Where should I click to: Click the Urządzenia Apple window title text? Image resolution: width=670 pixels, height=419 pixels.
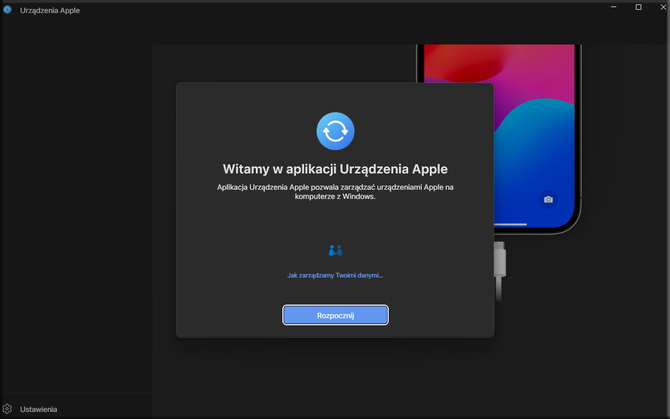[x=50, y=10]
